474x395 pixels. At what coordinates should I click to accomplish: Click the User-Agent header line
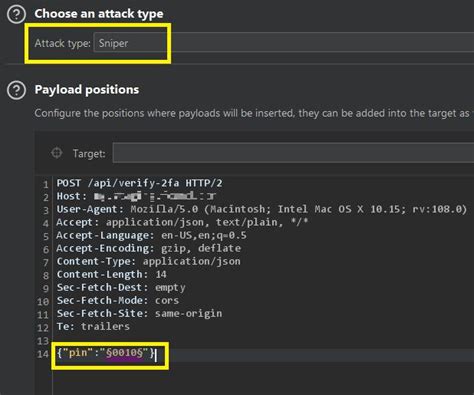pyautogui.click(x=262, y=209)
